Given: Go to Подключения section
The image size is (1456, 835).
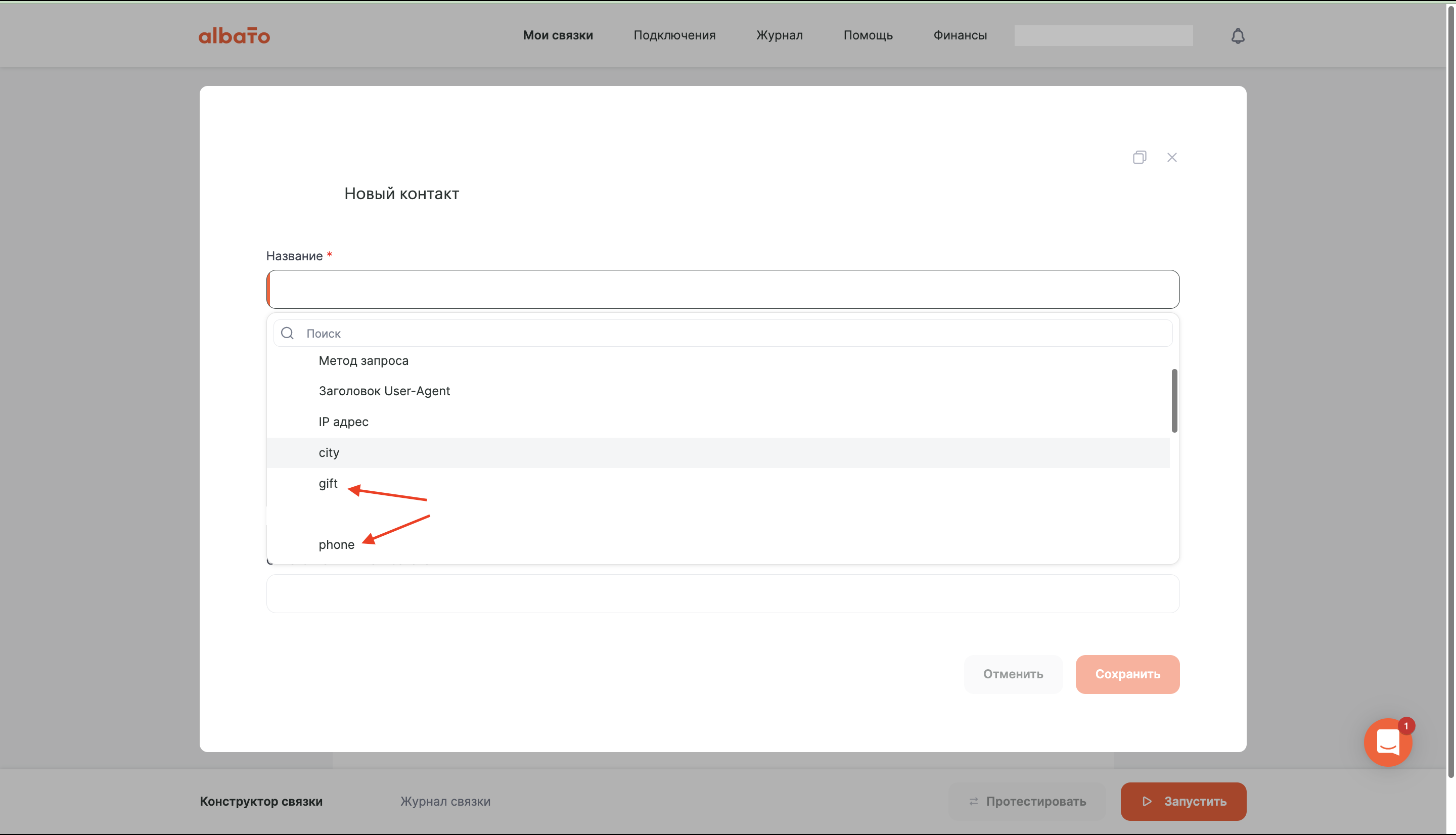Looking at the screenshot, I should 674,35.
